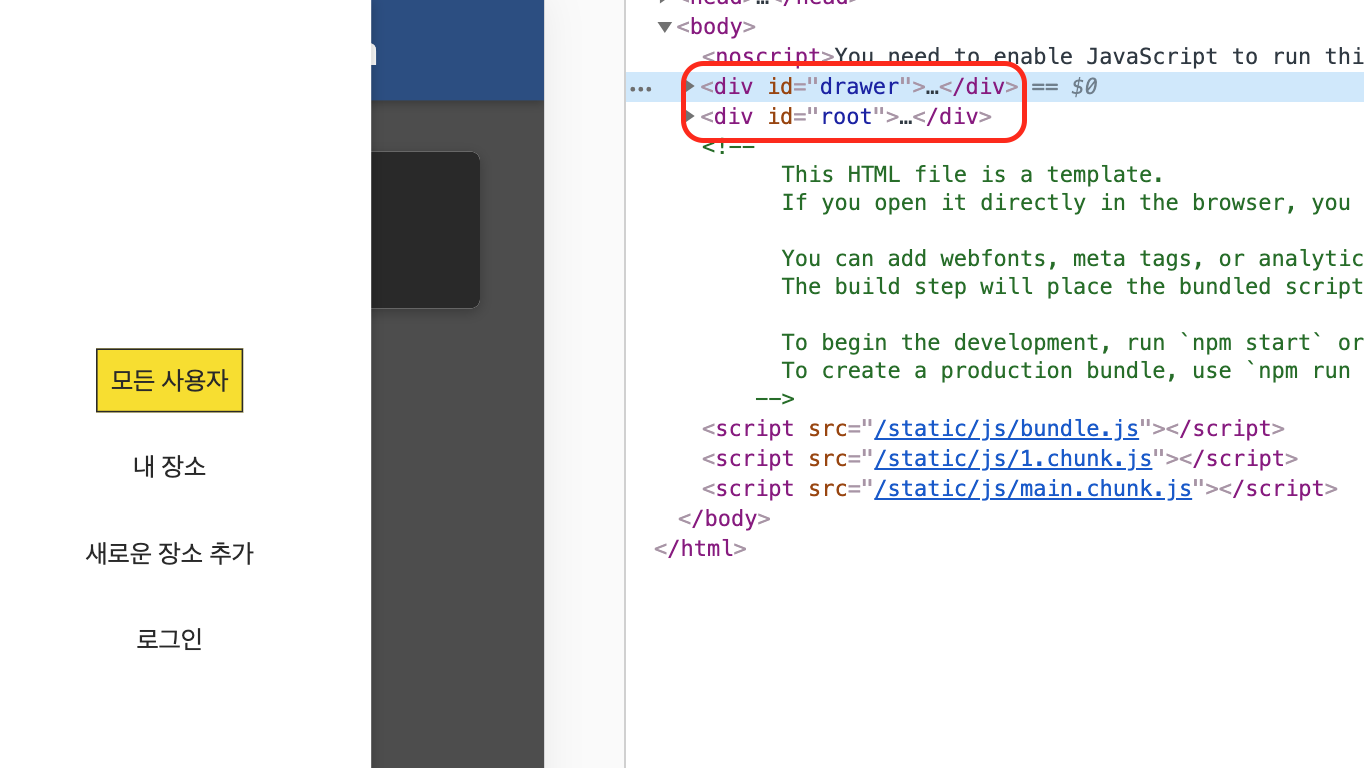1364x768 pixels.
Task: Click comment line "This HTML file is a template."
Action: coord(973,174)
